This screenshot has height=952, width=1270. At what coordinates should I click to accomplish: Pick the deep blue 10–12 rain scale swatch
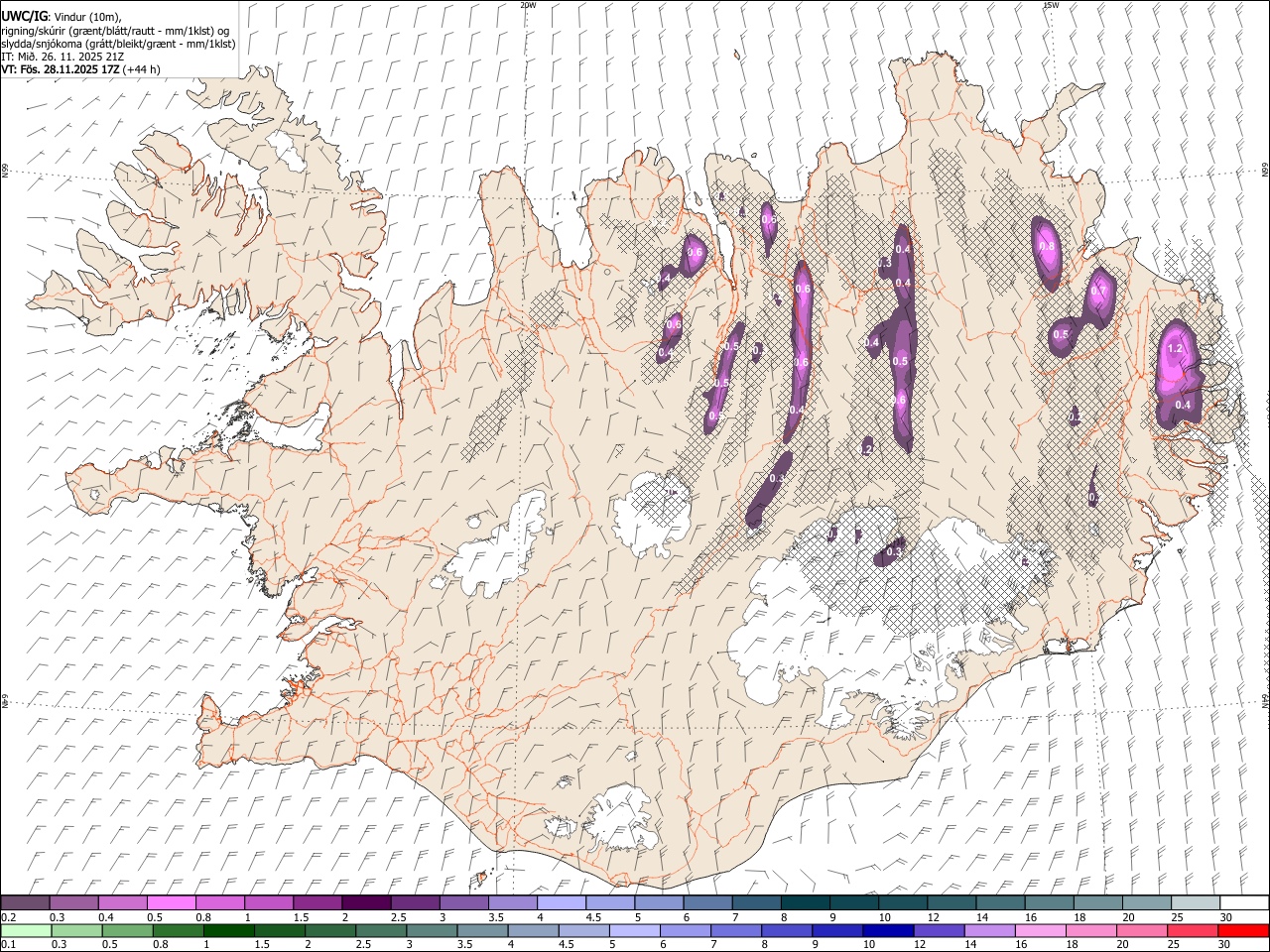889,930
